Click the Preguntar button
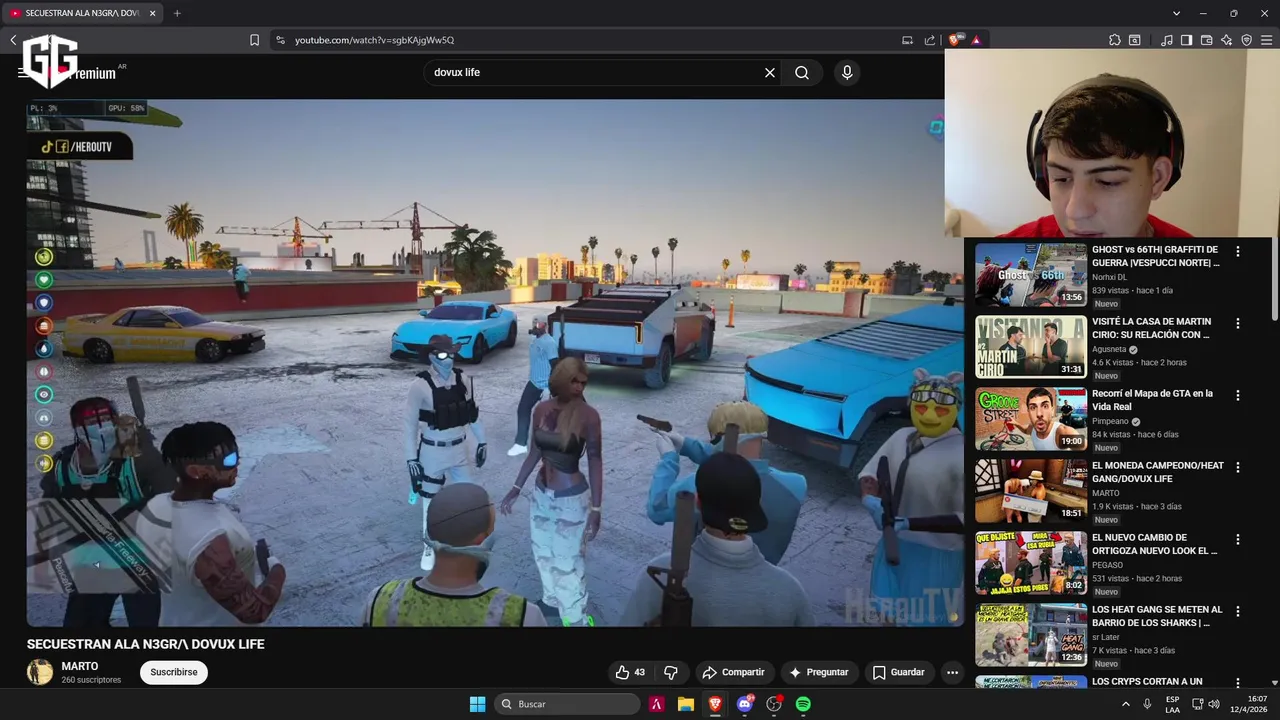This screenshot has height=720, width=1280. 818,672
